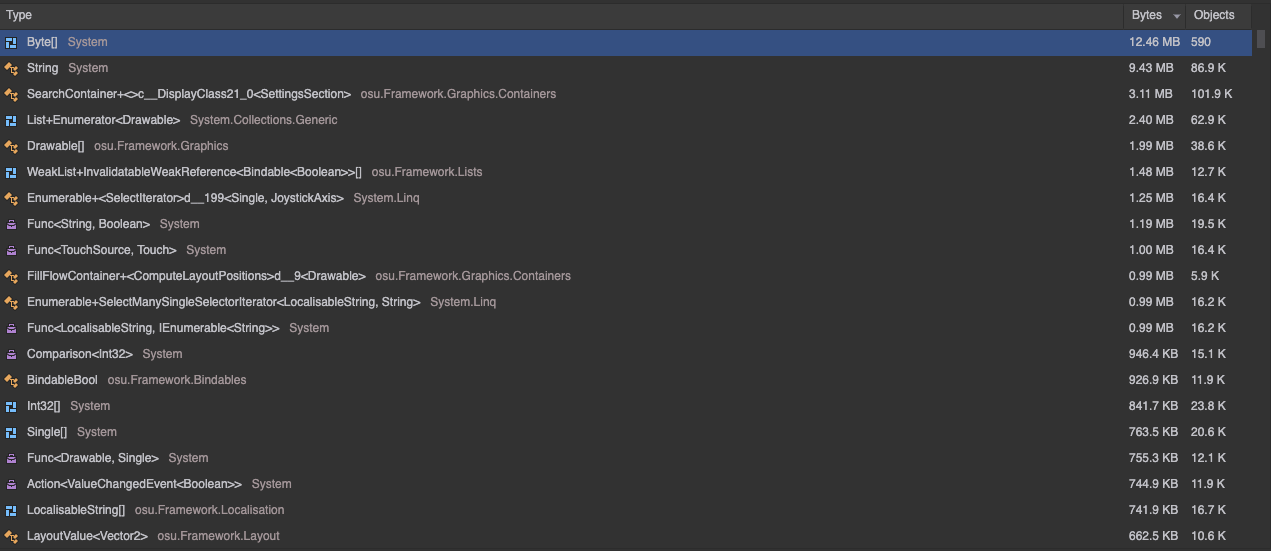1271x551 pixels.
Task: Click the 62.9 K objects count
Action: pos(1208,120)
